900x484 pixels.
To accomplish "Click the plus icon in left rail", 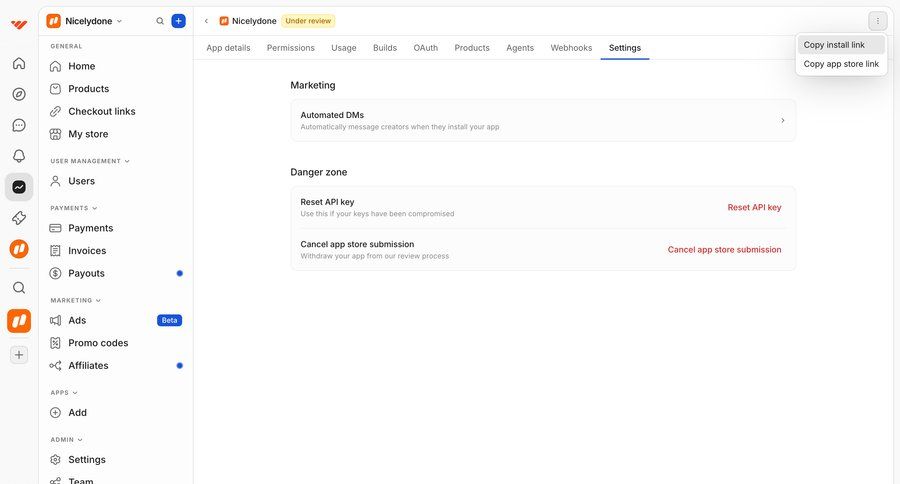I will [x=19, y=355].
